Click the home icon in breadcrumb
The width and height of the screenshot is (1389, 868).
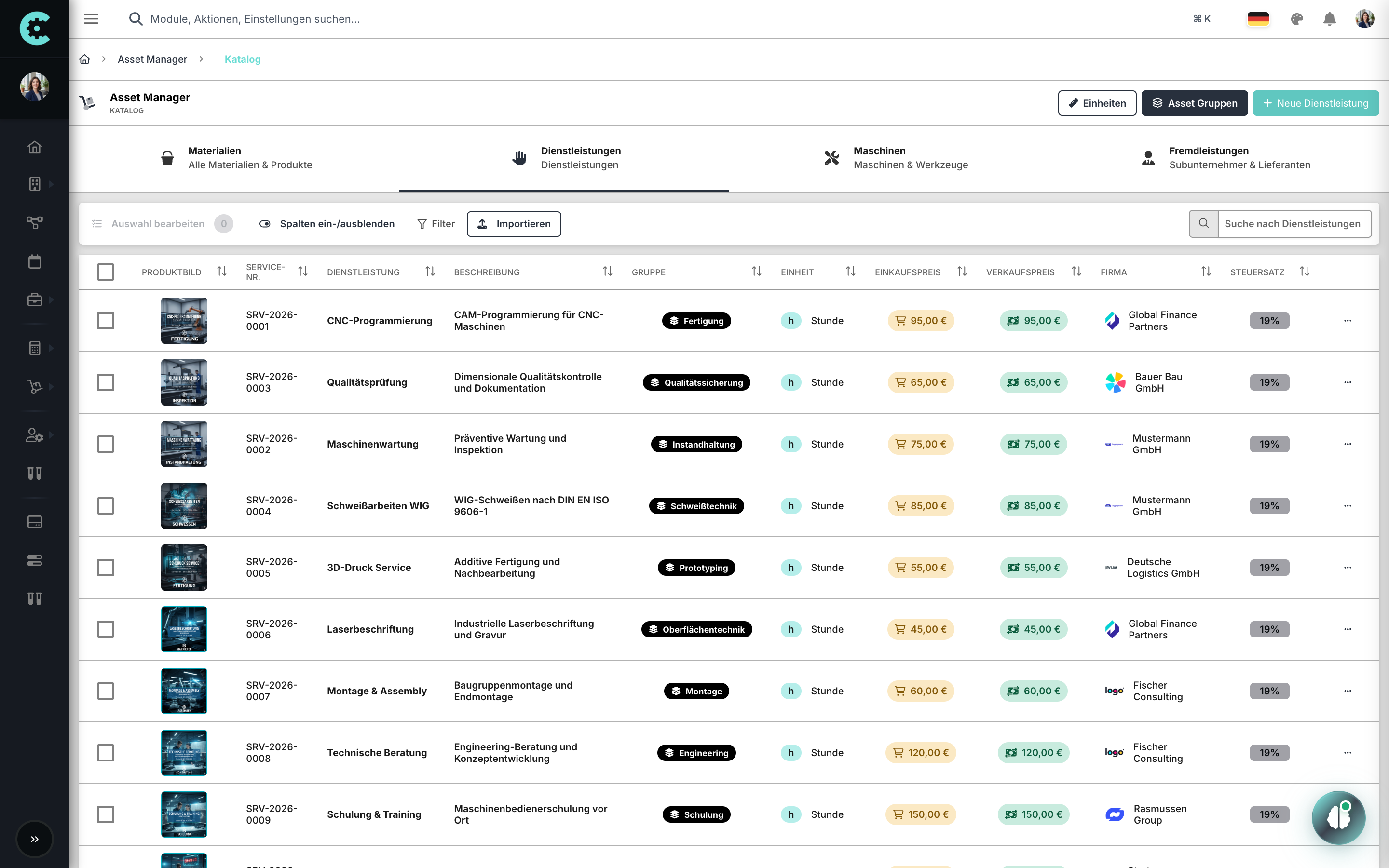[x=84, y=59]
